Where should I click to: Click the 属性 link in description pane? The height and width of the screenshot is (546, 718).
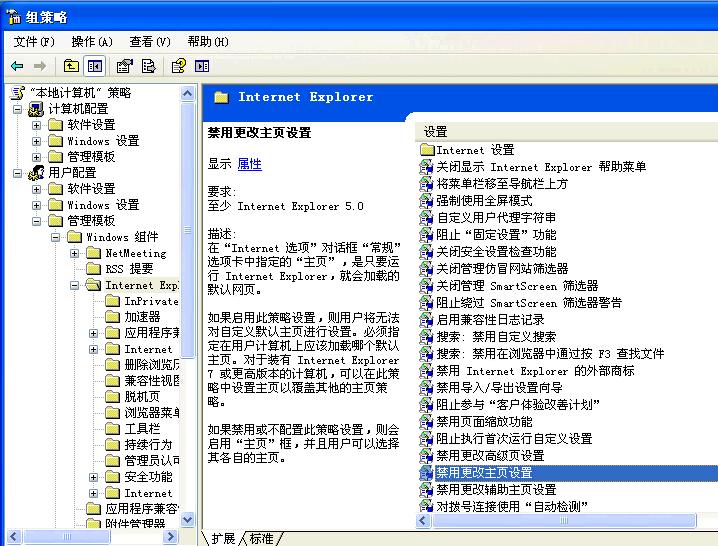[249, 164]
